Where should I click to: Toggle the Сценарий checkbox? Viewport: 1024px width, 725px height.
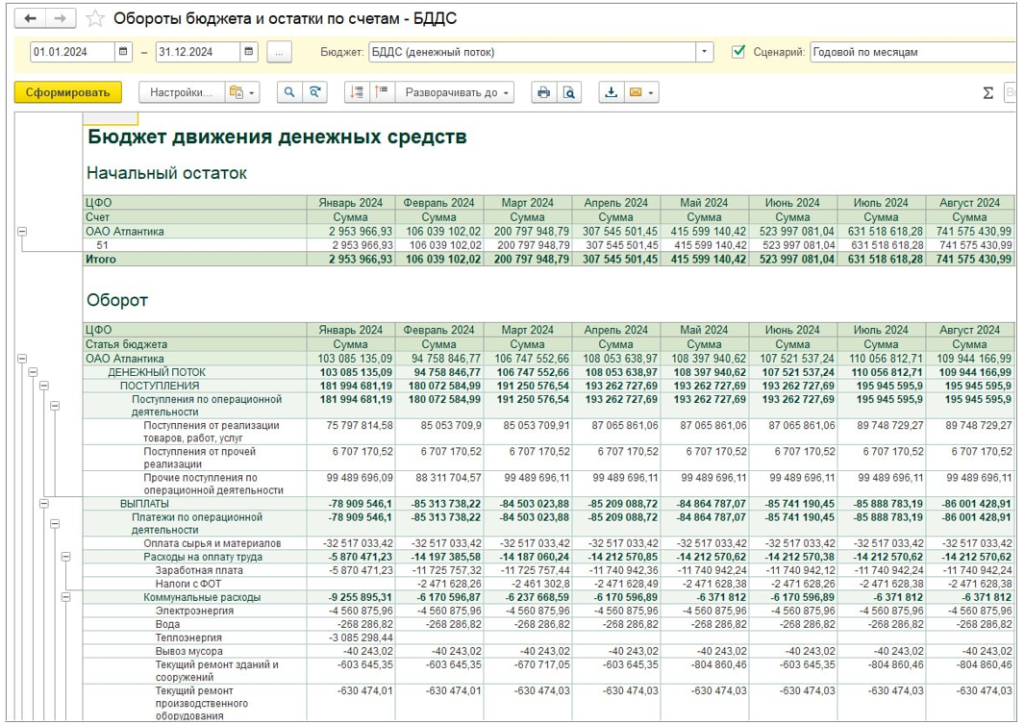(x=739, y=52)
